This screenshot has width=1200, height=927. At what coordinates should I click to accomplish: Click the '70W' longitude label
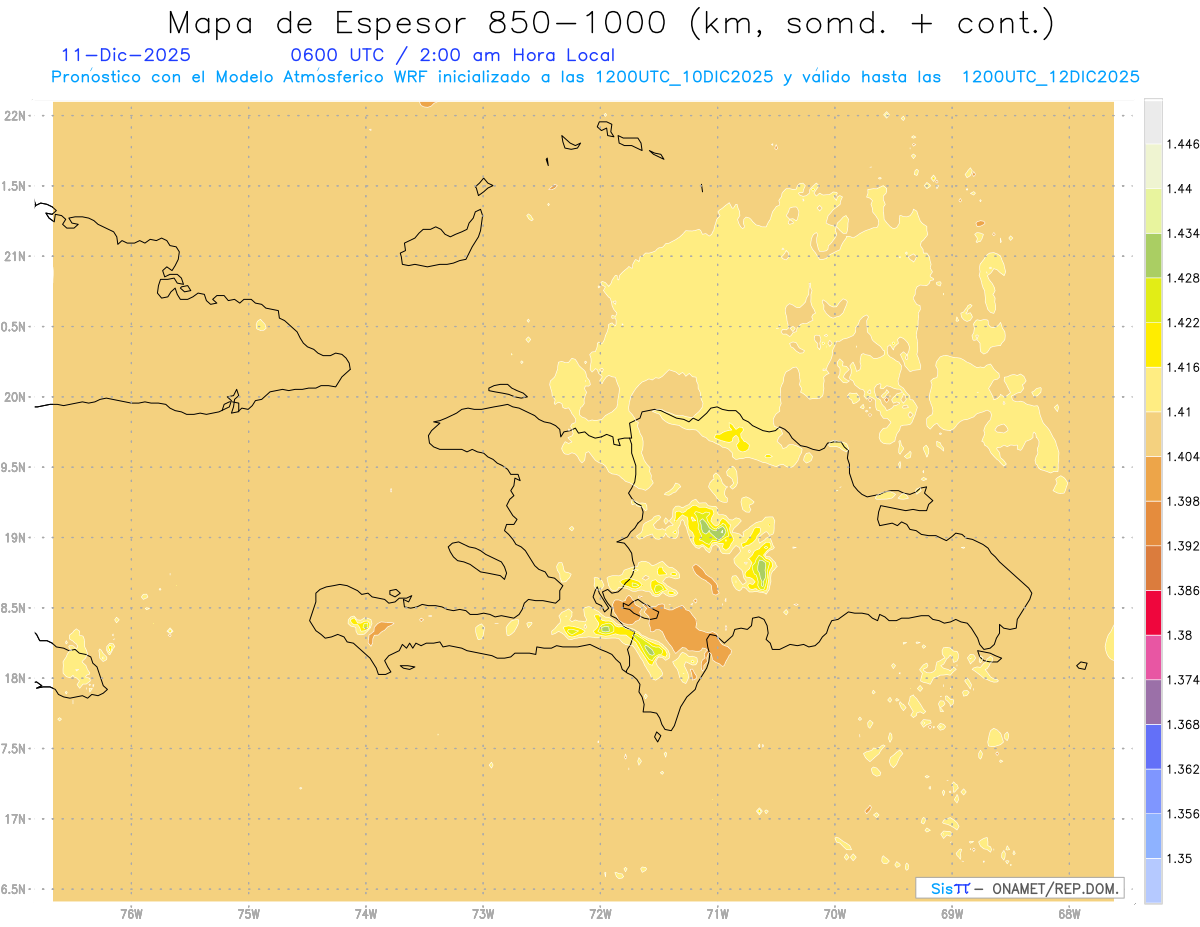pos(835,914)
